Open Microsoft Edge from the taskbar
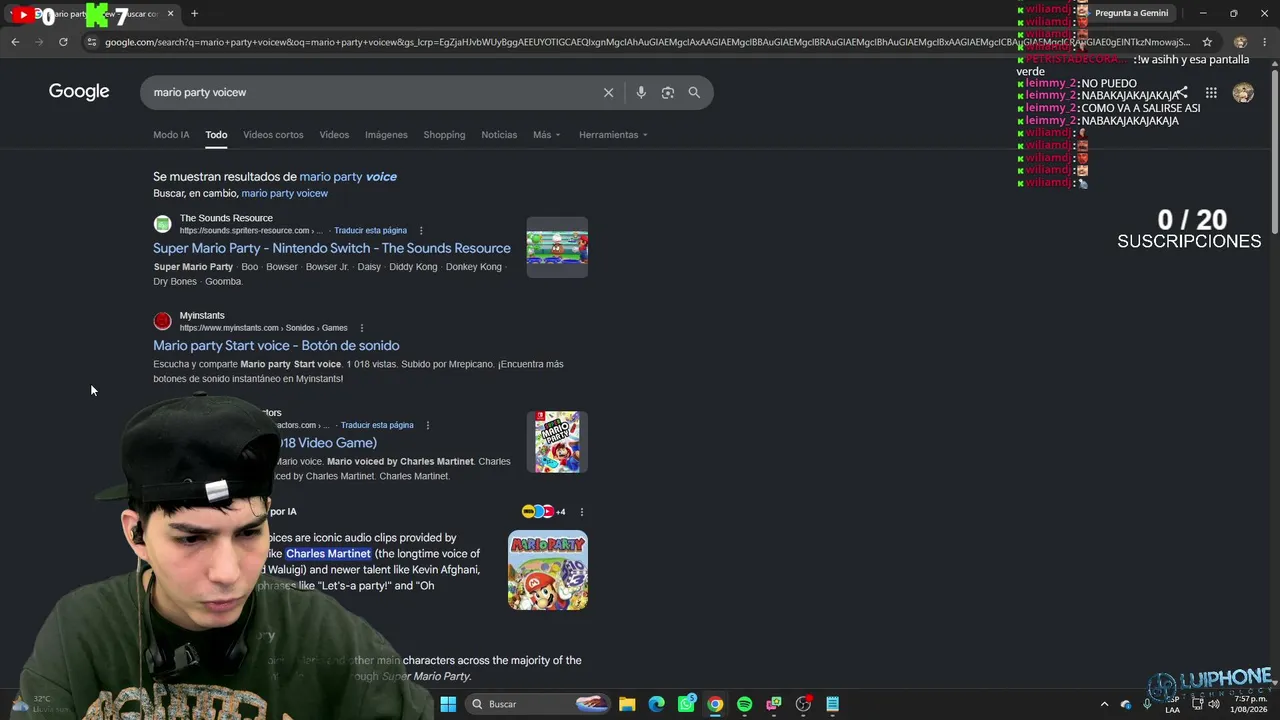Image resolution: width=1280 pixels, height=720 pixels. click(656, 704)
